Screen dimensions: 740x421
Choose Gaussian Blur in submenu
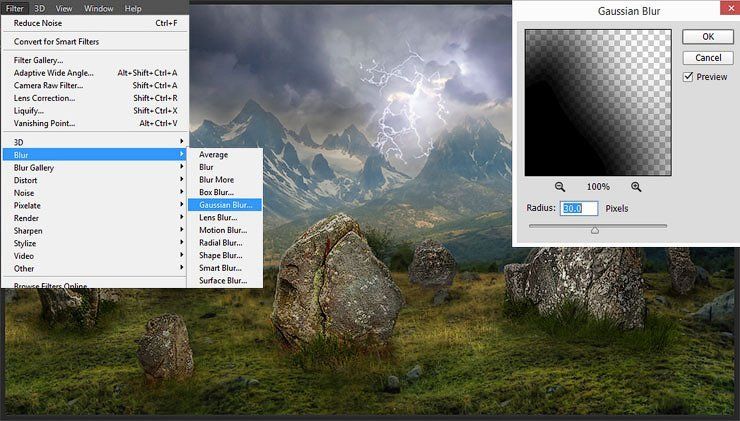225,205
